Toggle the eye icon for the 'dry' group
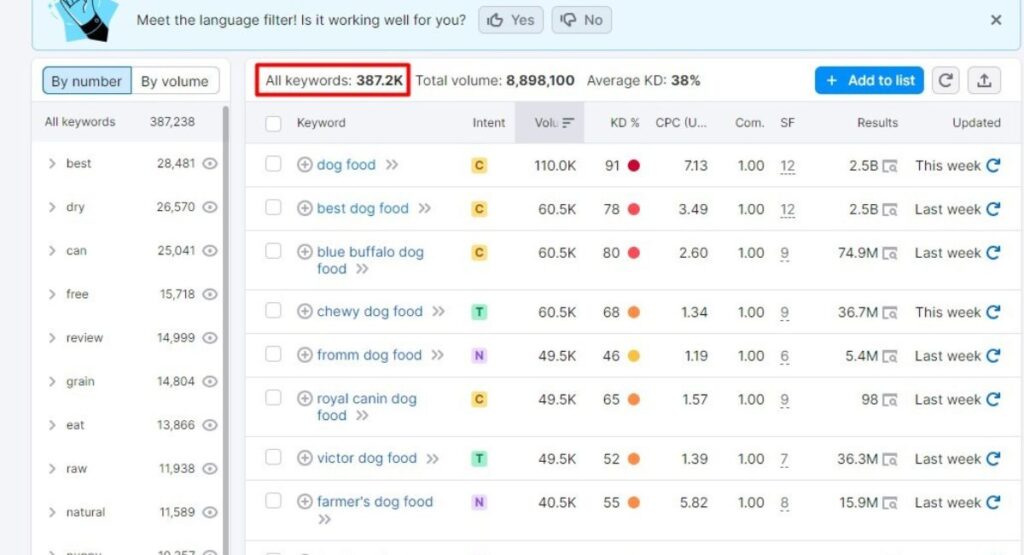Viewport: 1024px width, 555px height. 210,207
